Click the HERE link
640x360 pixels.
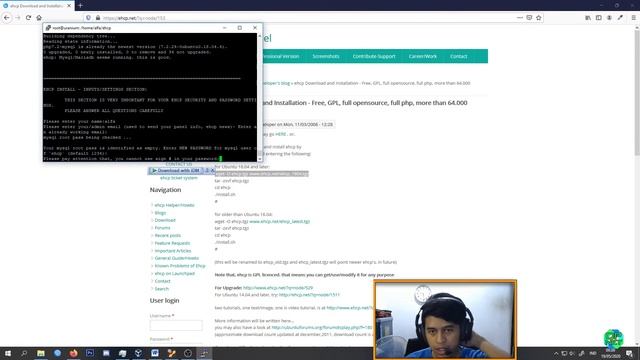tap(280, 134)
